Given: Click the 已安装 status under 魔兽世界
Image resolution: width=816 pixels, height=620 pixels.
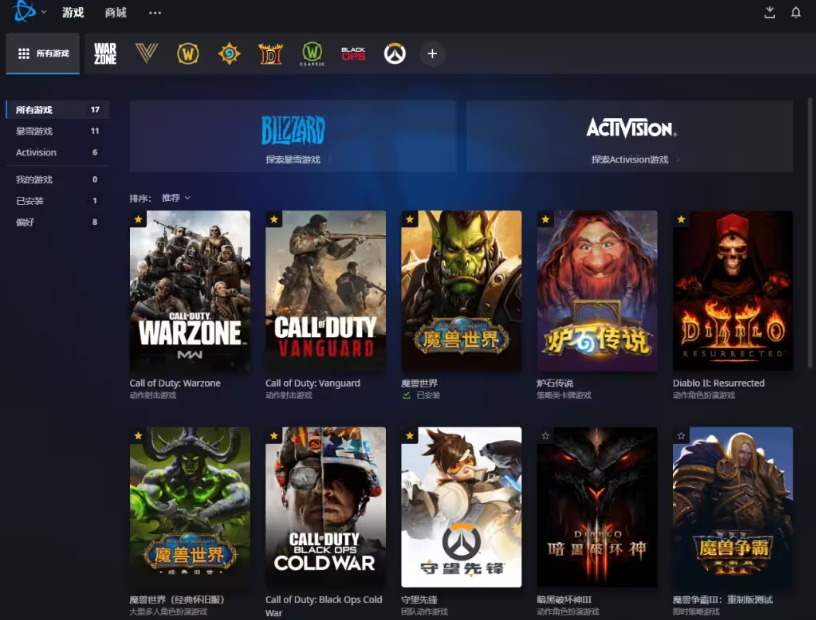Looking at the screenshot, I should (x=422, y=396).
